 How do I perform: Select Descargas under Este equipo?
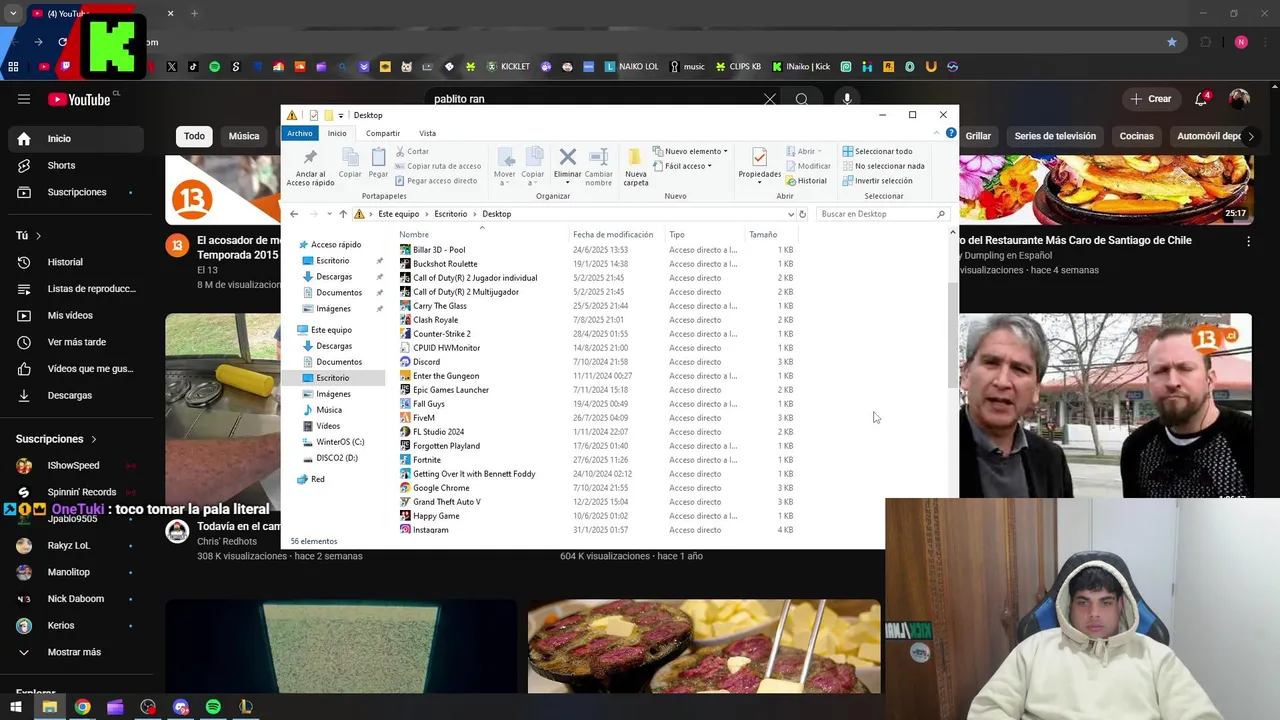(334, 346)
